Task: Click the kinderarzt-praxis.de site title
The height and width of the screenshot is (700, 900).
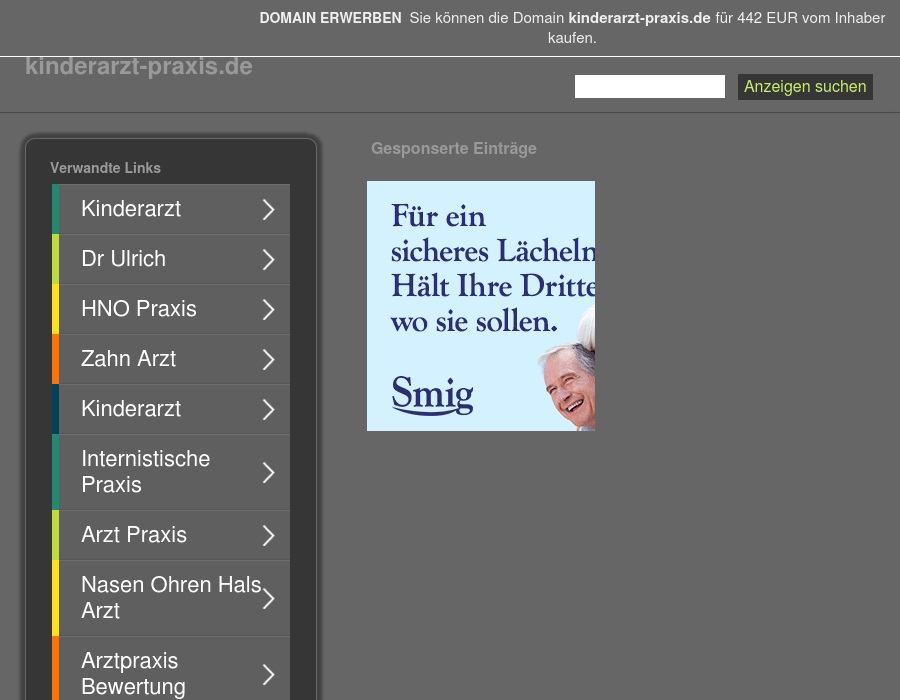Action: click(x=138, y=67)
